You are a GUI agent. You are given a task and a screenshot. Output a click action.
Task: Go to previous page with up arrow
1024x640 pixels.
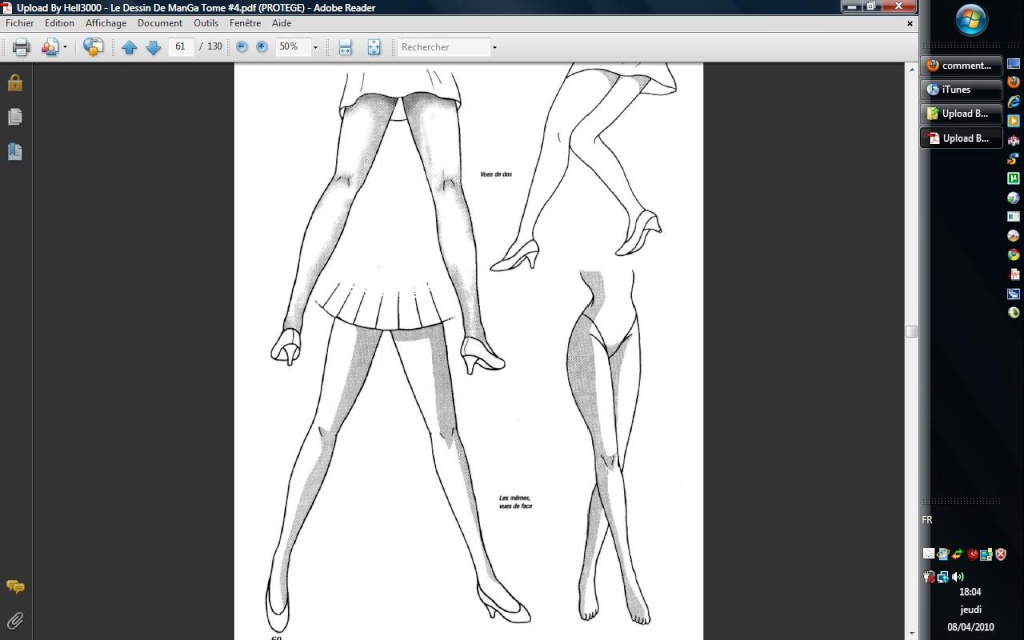(x=129, y=47)
